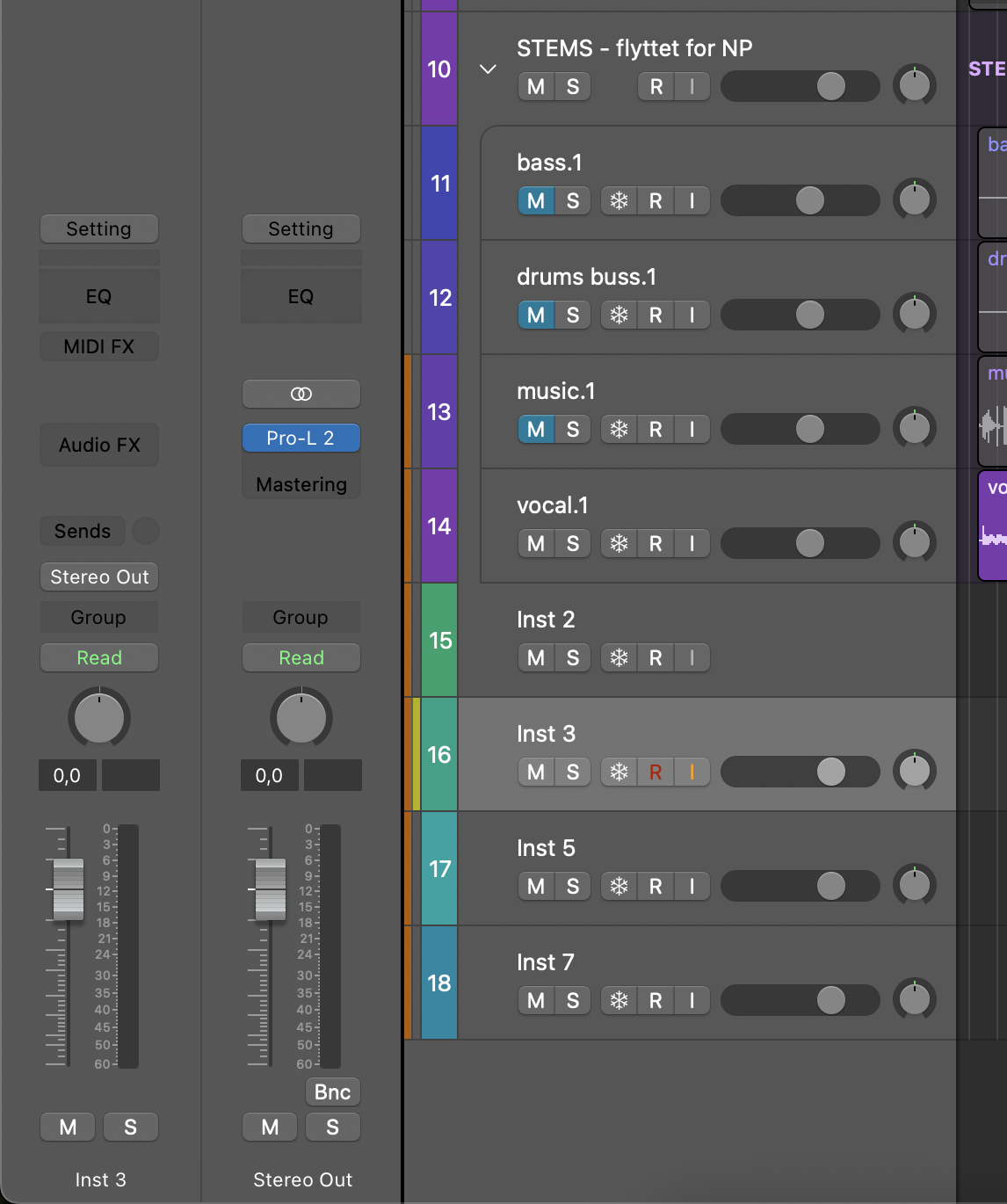Click the Stereo Out volume fader
Image resolution: width=1007 pixels, height=1204 pixels.
(271, 889)
